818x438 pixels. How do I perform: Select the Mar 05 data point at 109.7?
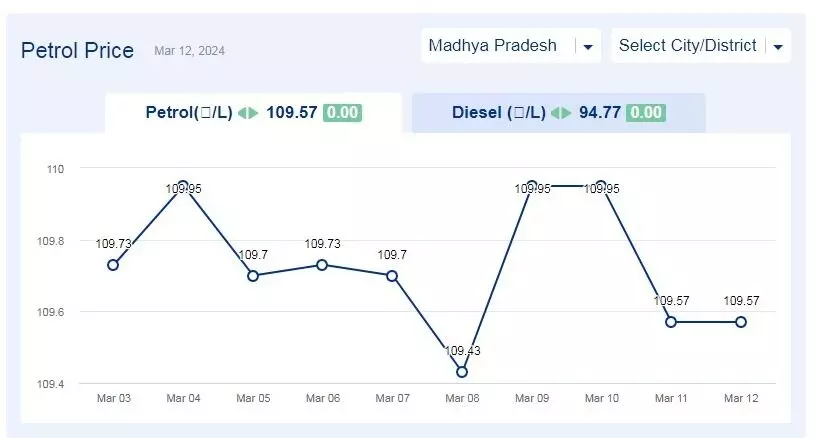pos(252,276)
